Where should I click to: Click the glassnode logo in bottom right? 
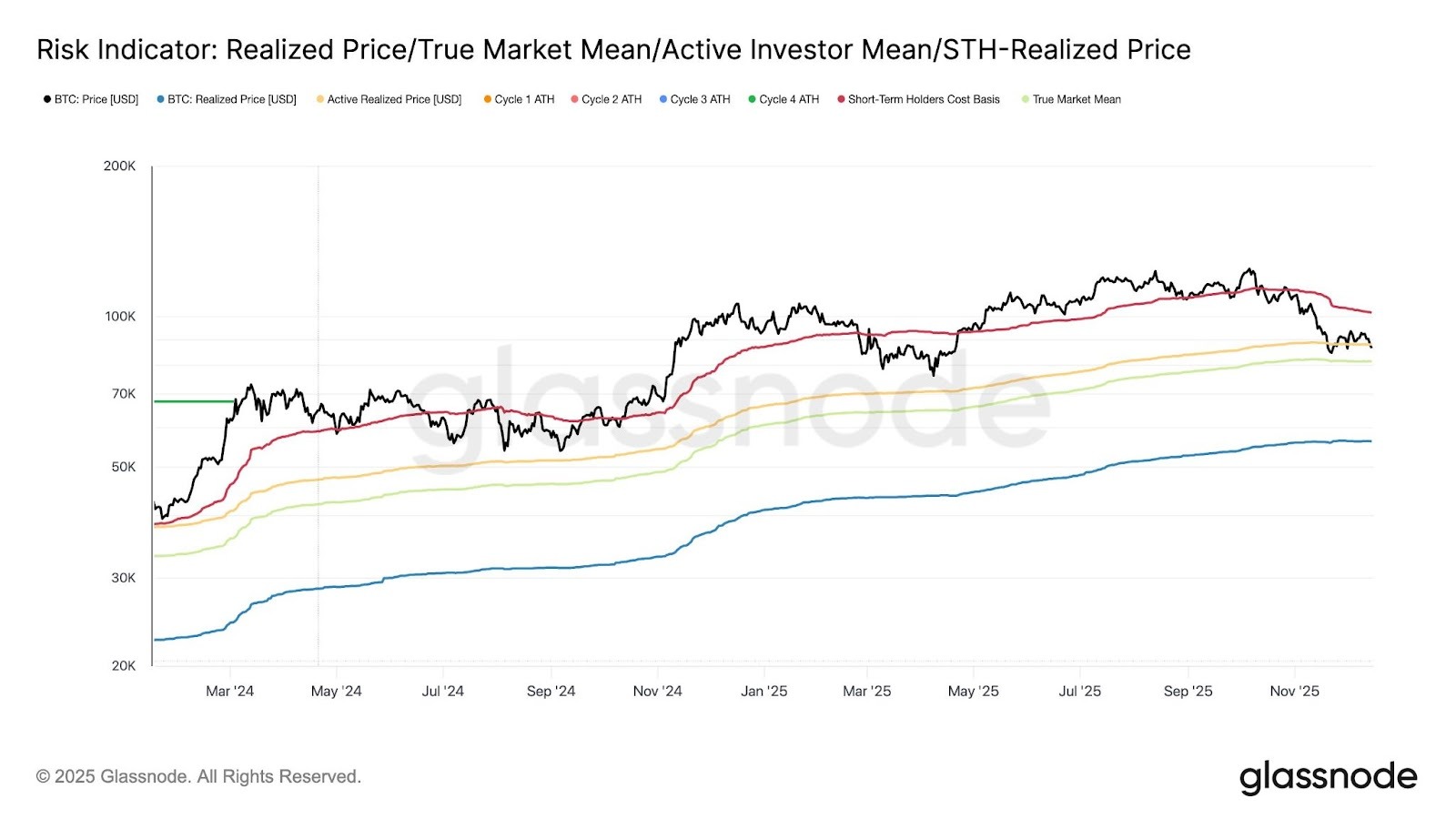click(x=1328, y=776)
